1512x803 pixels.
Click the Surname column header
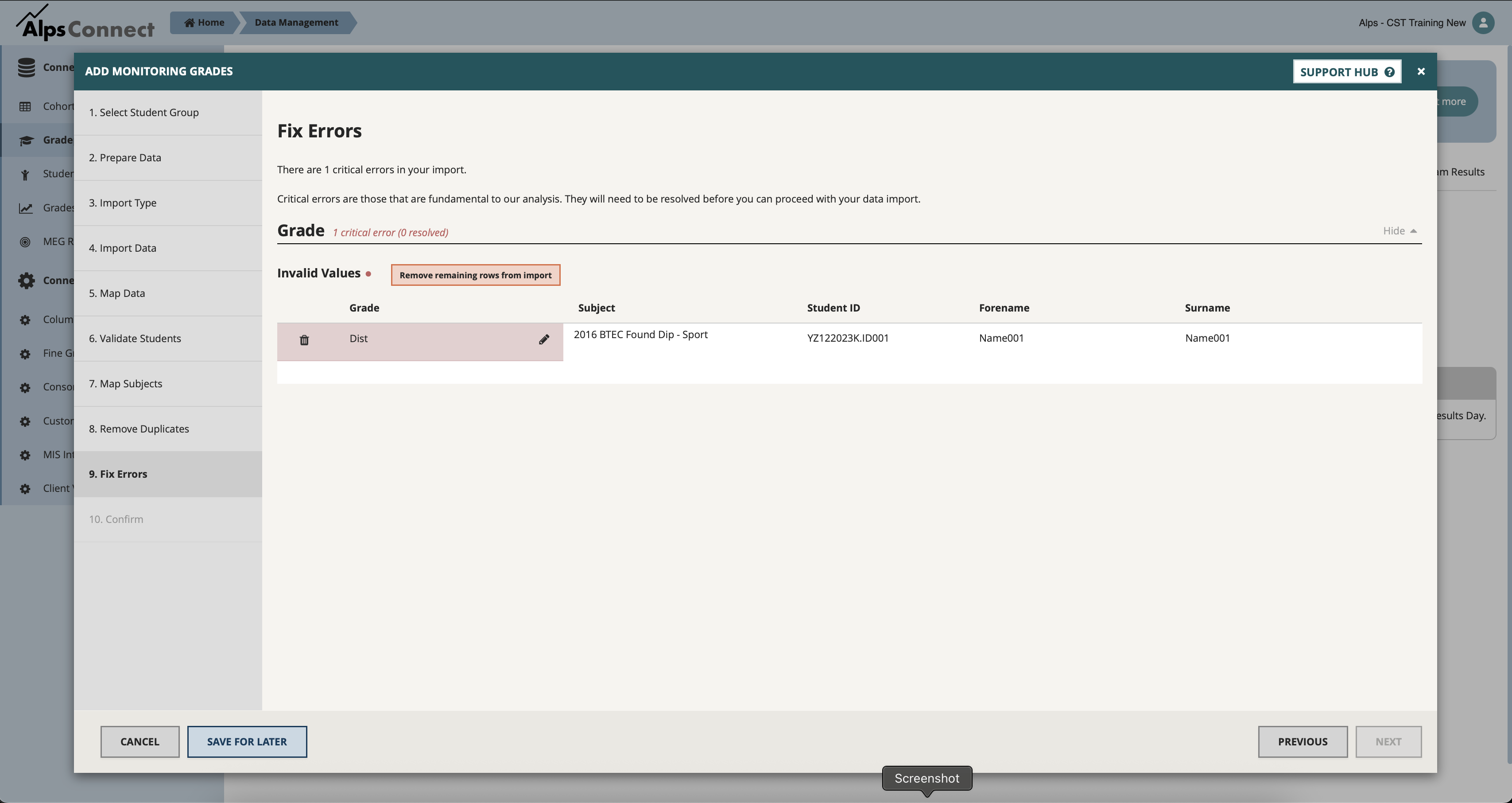1207,308
